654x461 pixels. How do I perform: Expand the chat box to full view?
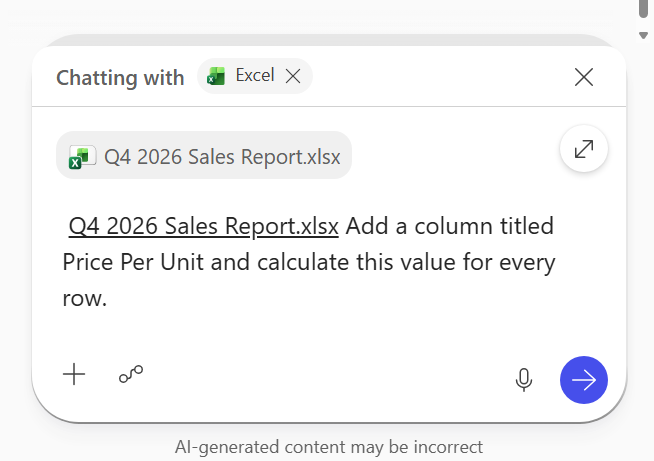584,149
